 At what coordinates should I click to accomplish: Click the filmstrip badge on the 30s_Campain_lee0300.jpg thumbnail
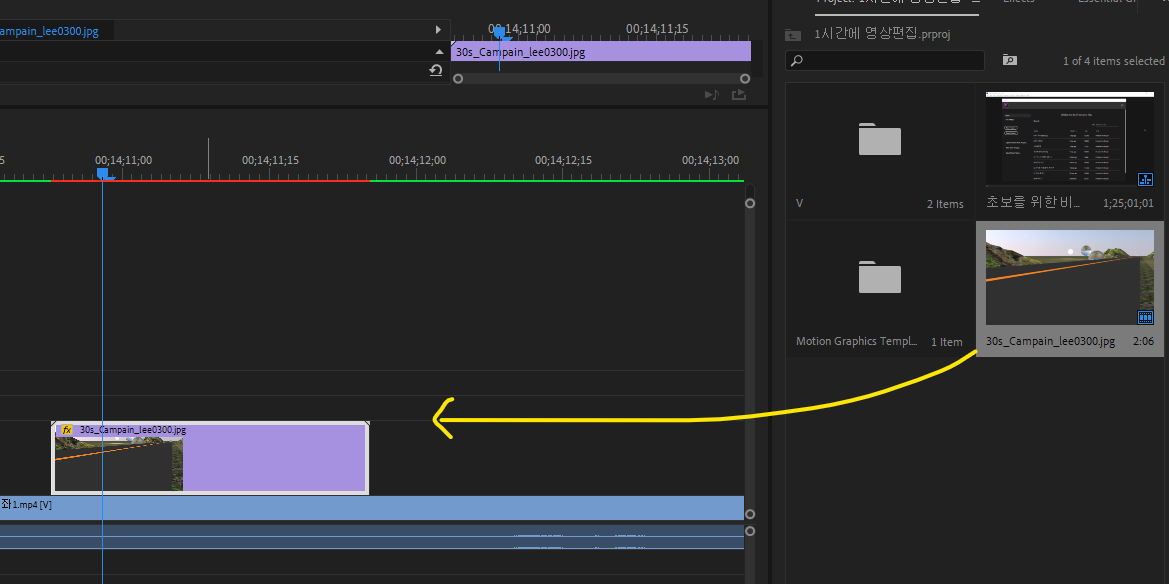click(1146, 318)
